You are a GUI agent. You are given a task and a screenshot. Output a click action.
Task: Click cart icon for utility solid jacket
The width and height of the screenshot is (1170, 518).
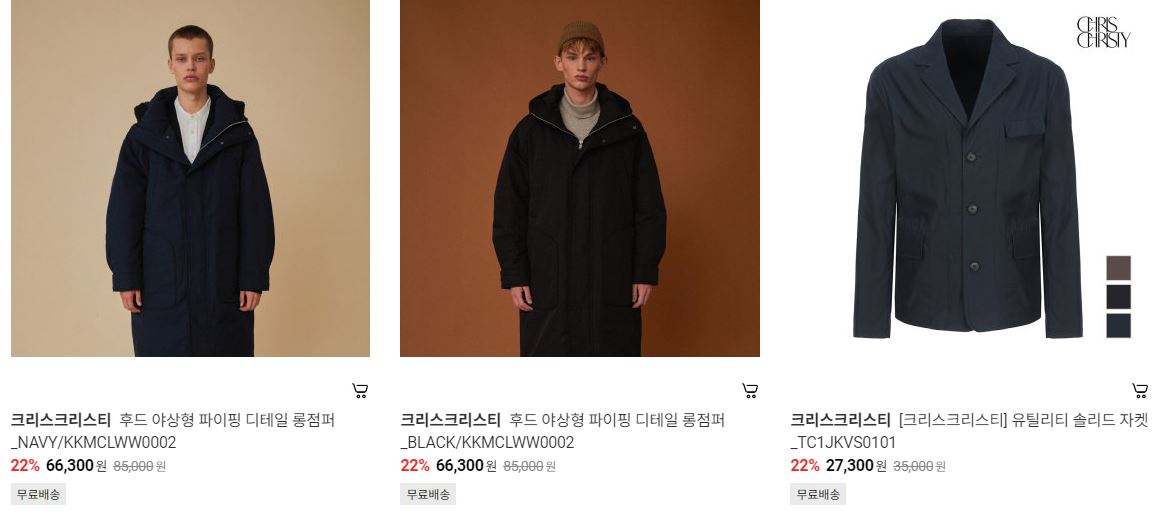pyautogui.click(x=1139, y=390)
